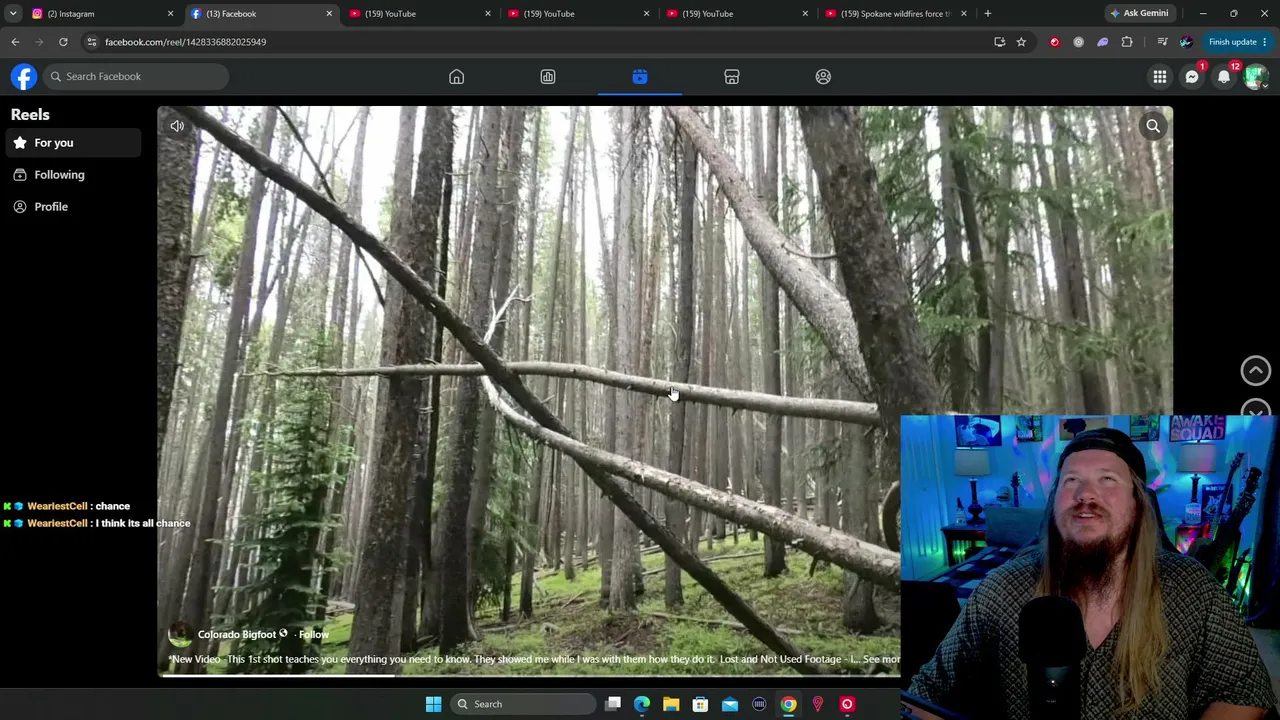The image size is (1280, 720).
Task: Open Profile in Reels sidebar
Action: [72, 207]
